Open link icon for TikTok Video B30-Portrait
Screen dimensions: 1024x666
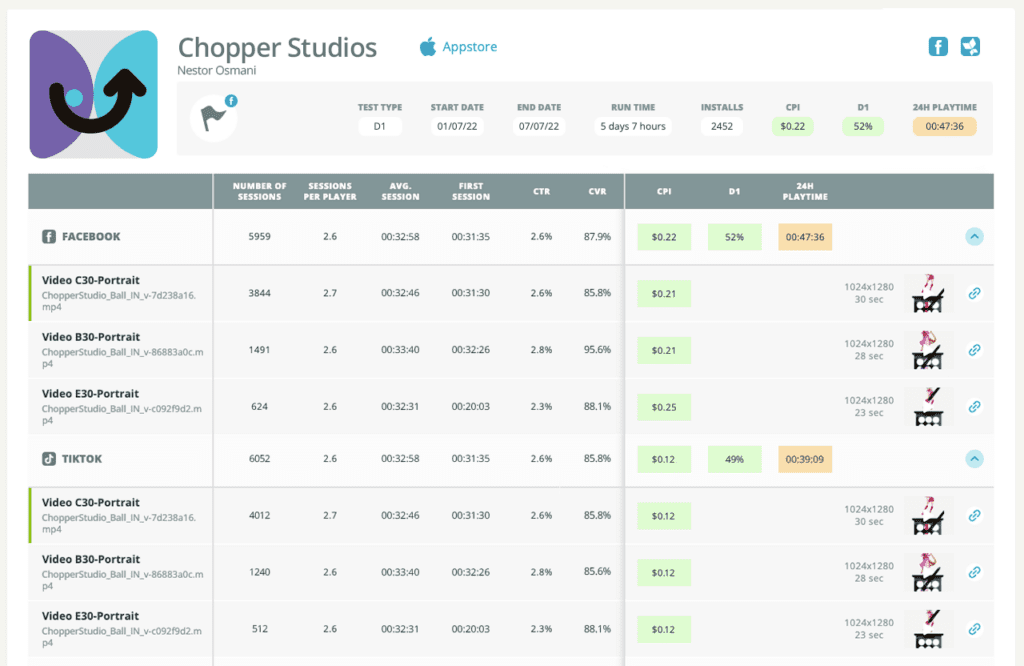(974, 572)
